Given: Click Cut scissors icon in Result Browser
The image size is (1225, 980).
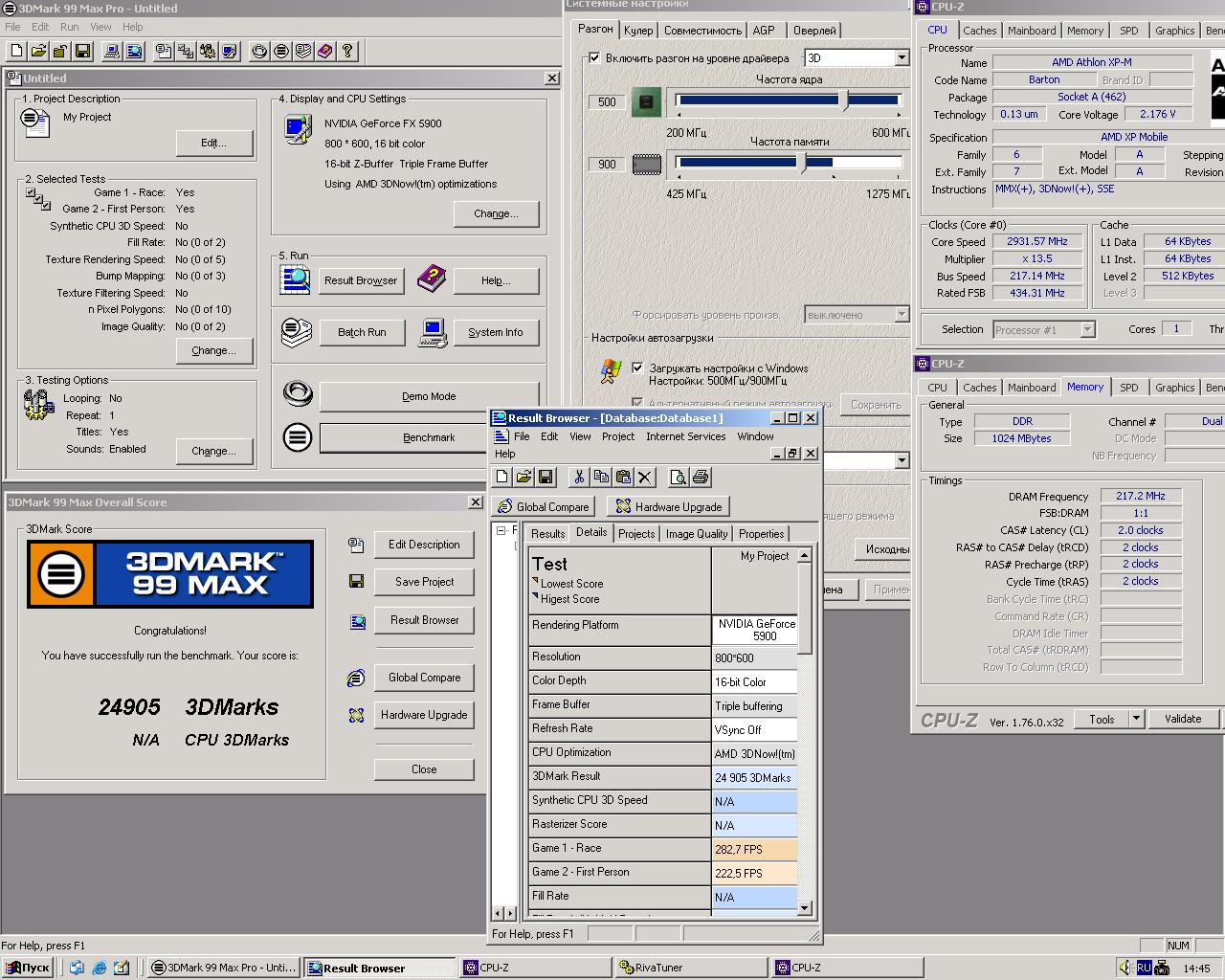Looking at the screenshot, I should click(x=579, y=477).
